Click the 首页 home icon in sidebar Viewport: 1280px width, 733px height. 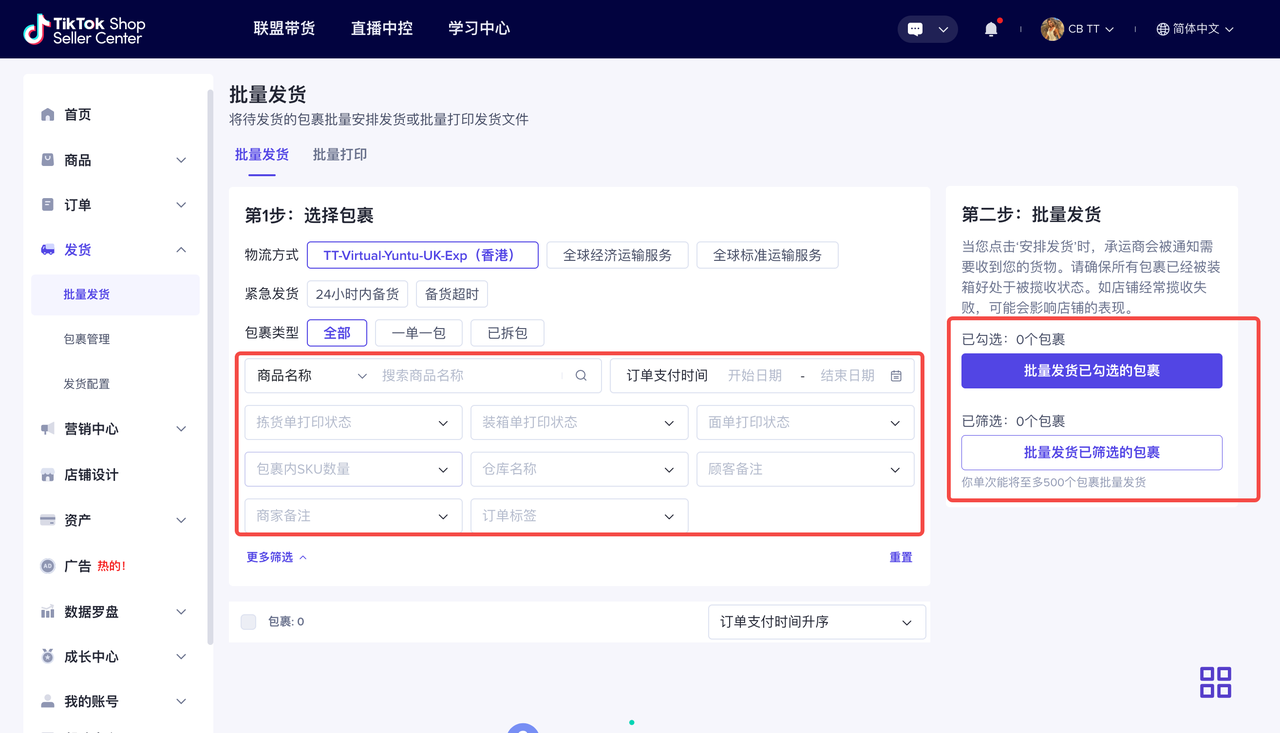tap(47, 115)
